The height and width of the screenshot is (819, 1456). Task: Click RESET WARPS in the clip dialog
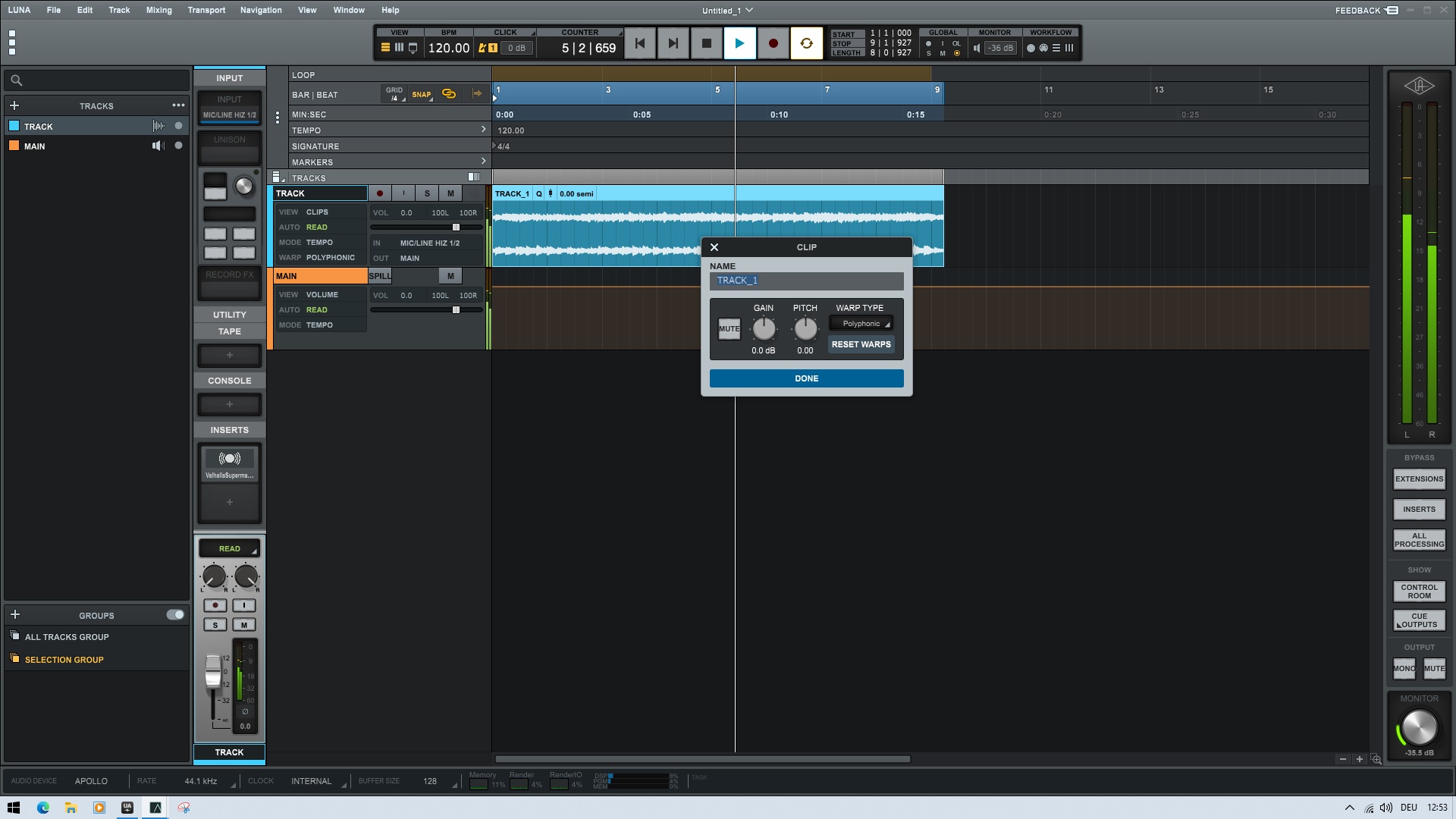(x=861, y=344)
